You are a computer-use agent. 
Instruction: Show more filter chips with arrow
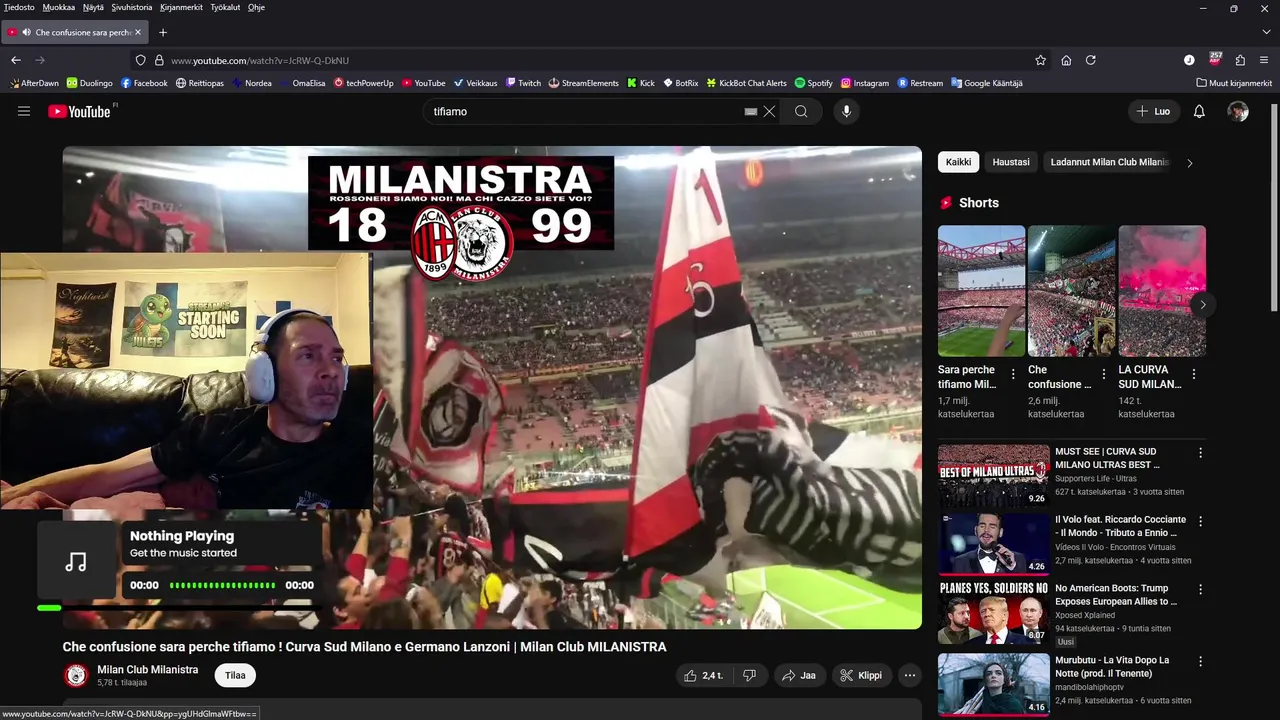pos(1189,162)
